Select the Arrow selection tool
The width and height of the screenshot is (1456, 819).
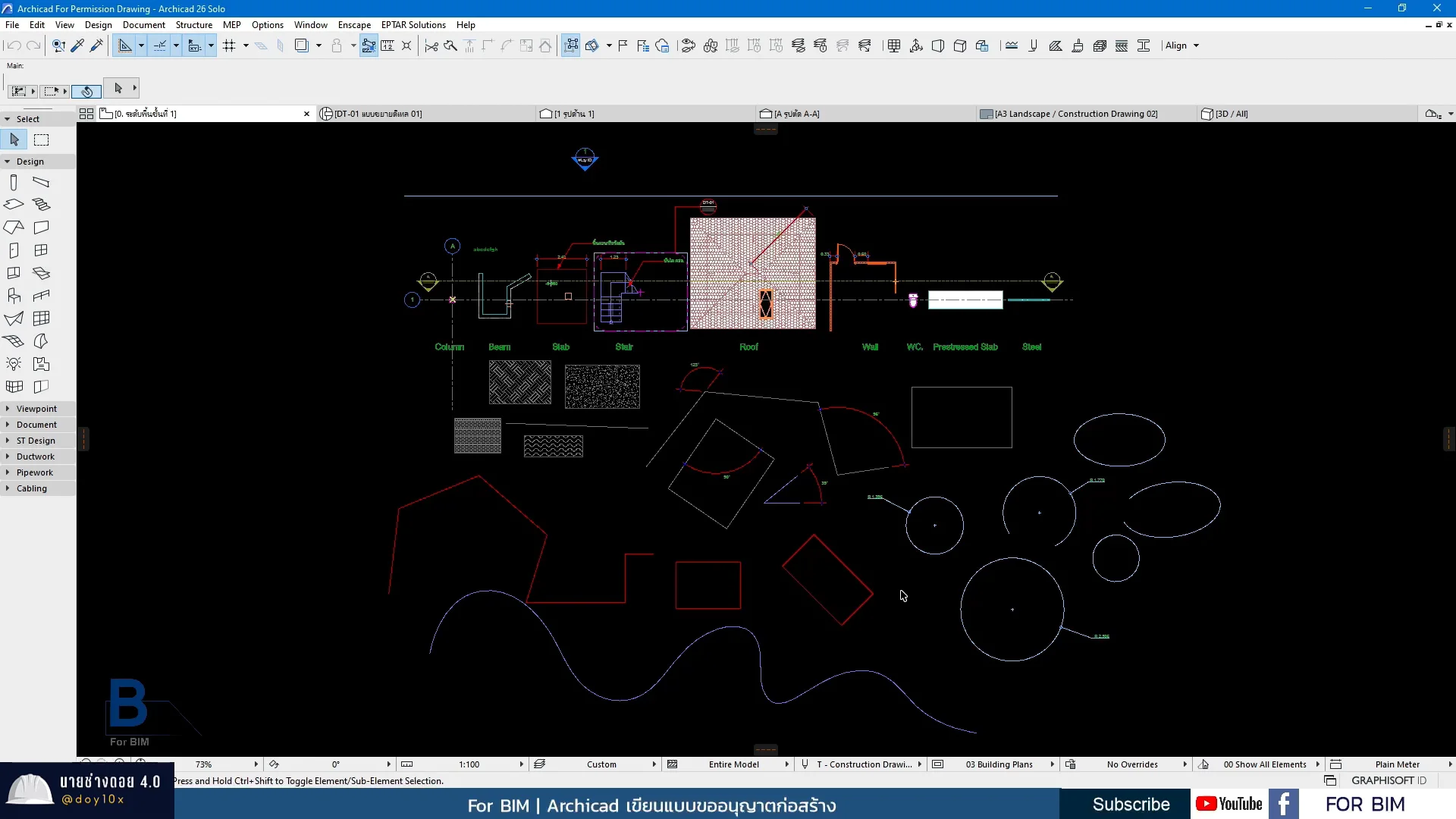coord(14,140)
